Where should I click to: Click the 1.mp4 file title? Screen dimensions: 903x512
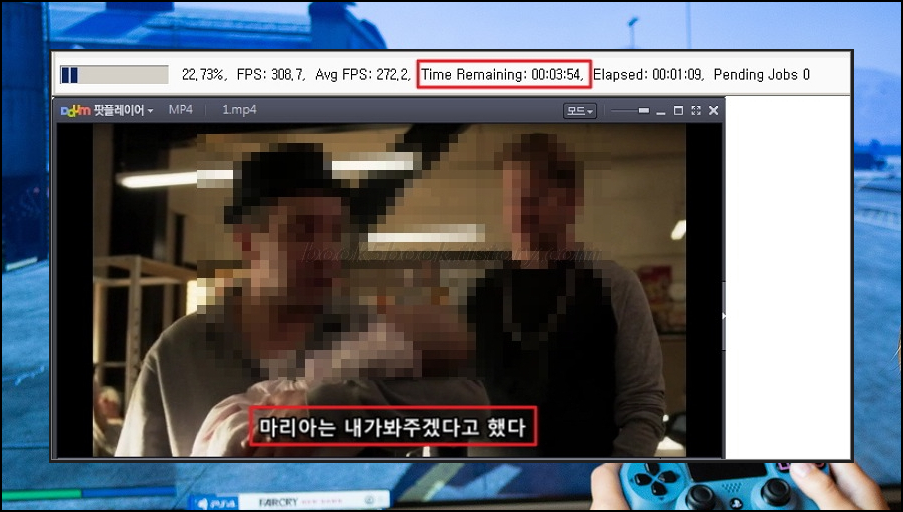click(x=239, y=109)
